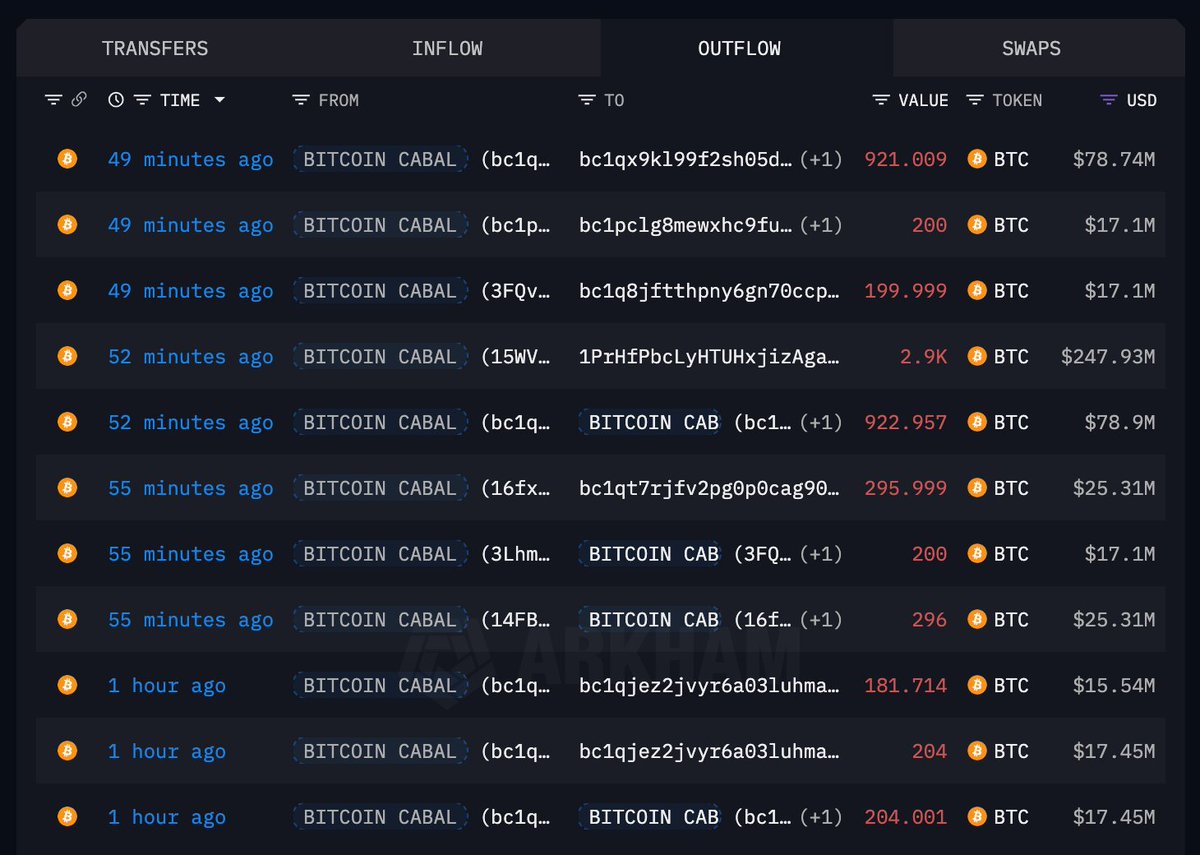Go to the SWAPS tab
This screenshot has height=855, width=1200.
pos(1031,48)
